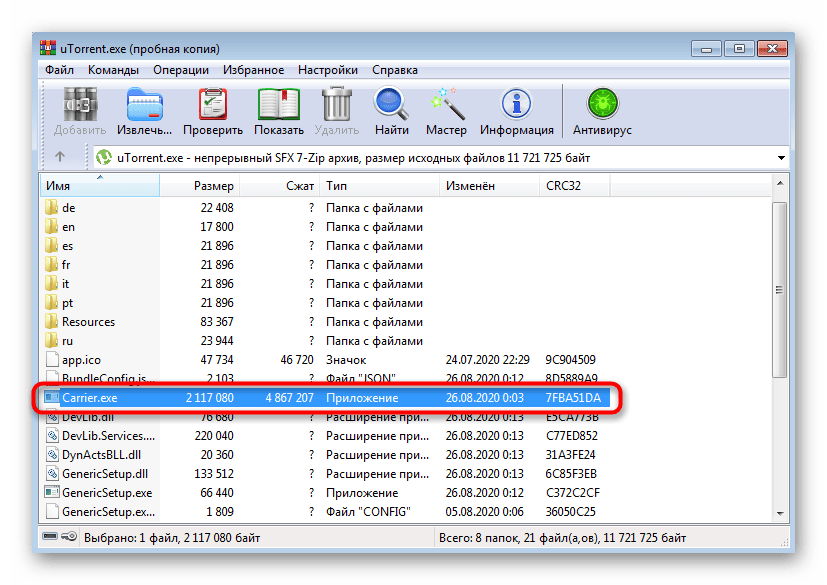Click the GenericSetup.exe application icon
The width and height of the screenshot is (827, 585).
click(x=52, y=492)
